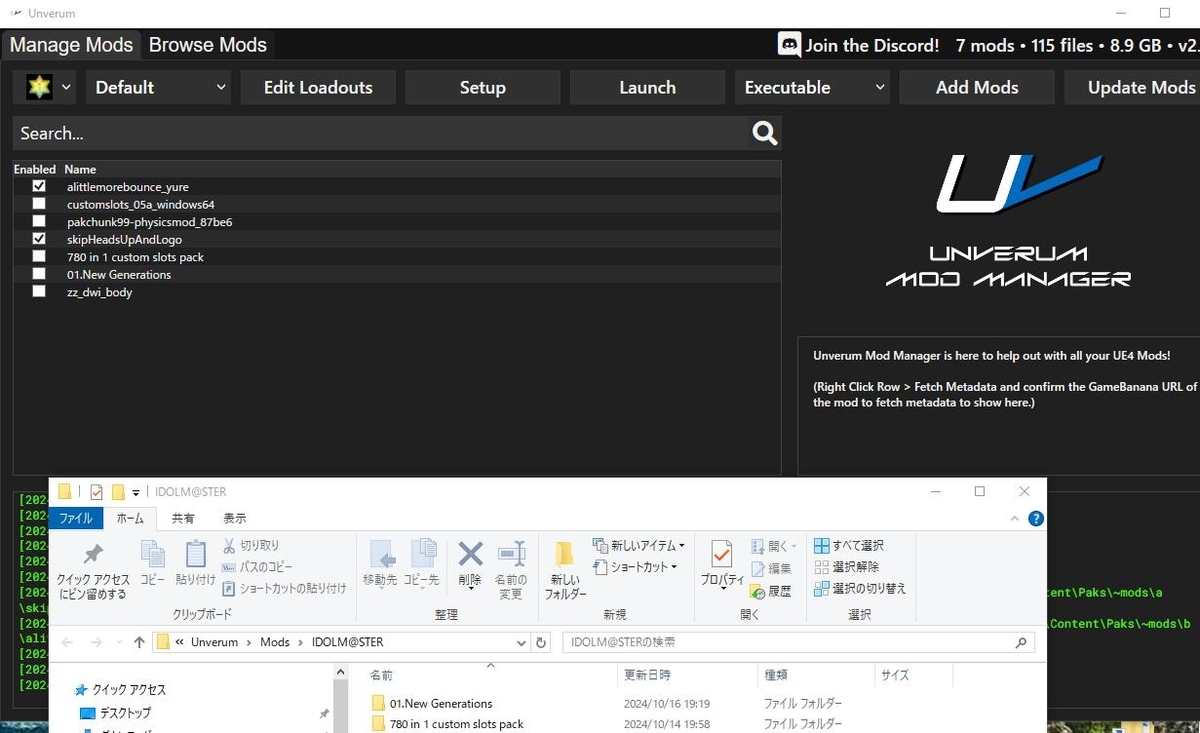
Task: Tick the 01.New Generations mod checkbox
Action: 39,274
